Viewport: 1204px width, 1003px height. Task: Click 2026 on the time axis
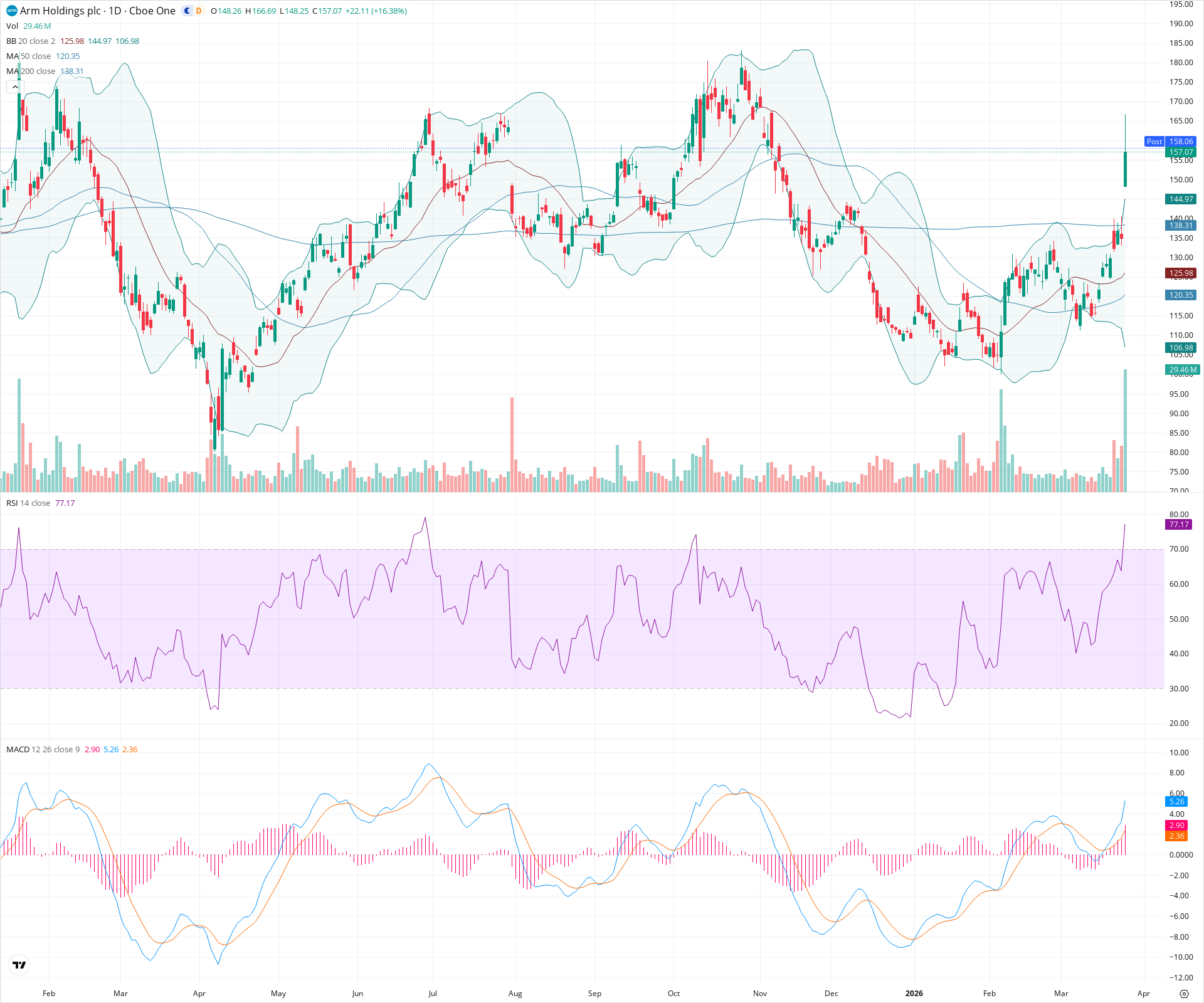point(914,994)
